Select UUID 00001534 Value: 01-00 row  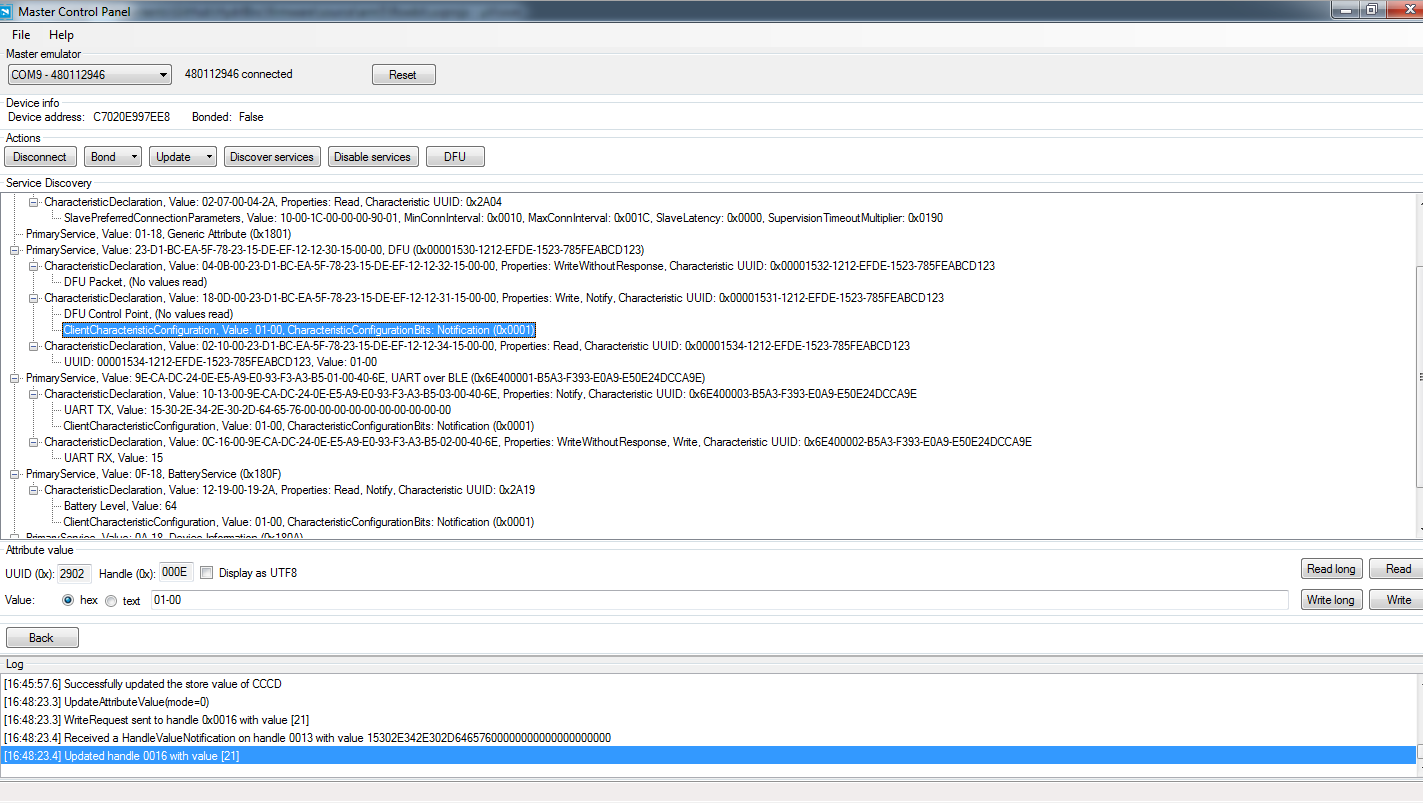pyautogui.click(x=220, y=362)
